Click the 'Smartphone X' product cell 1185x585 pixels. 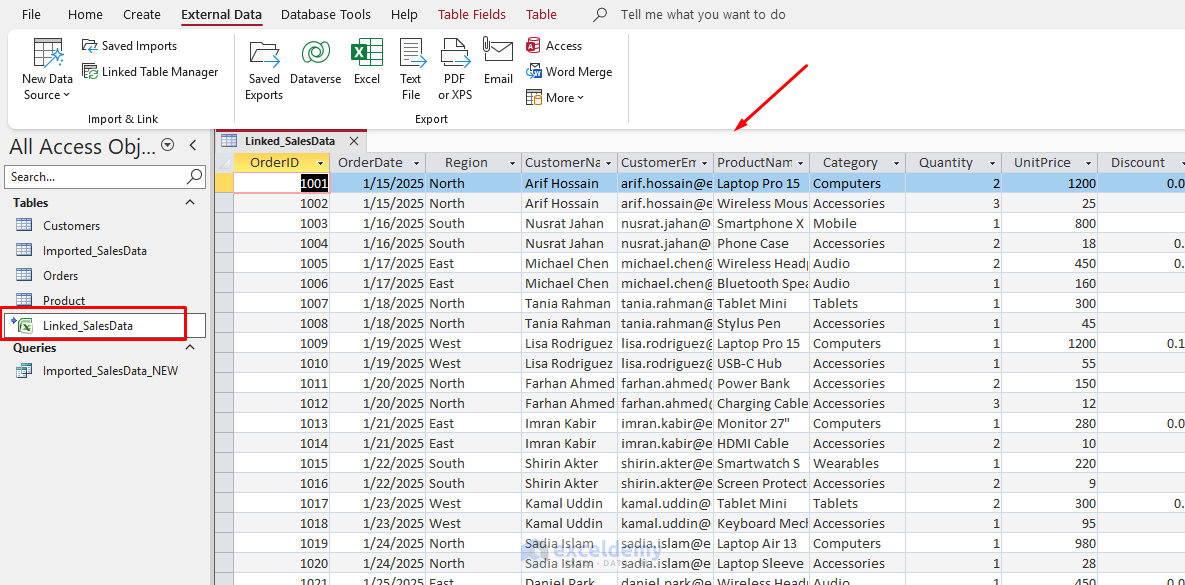[762, 223]
